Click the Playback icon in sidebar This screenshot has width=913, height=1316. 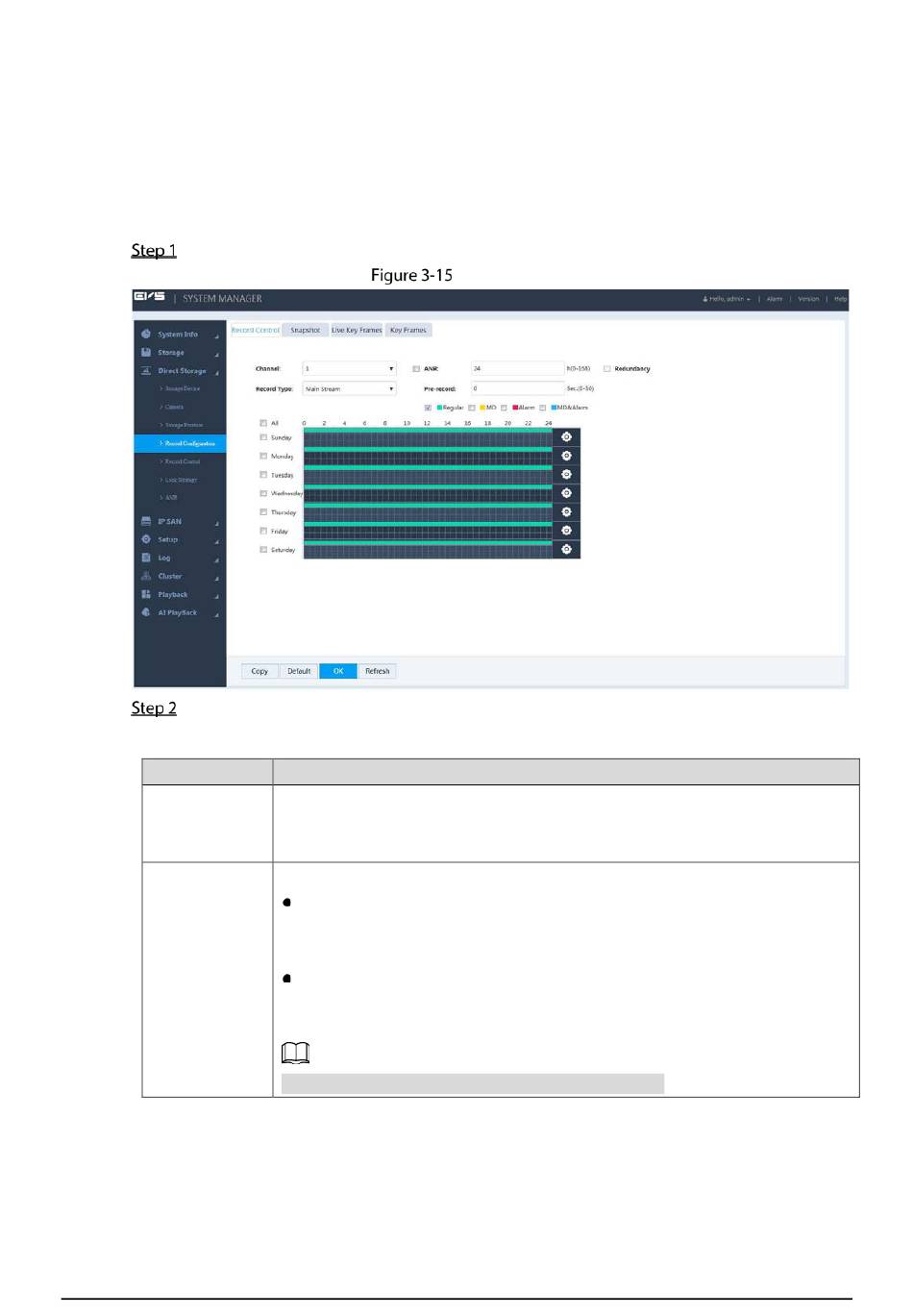pos(146,594)
